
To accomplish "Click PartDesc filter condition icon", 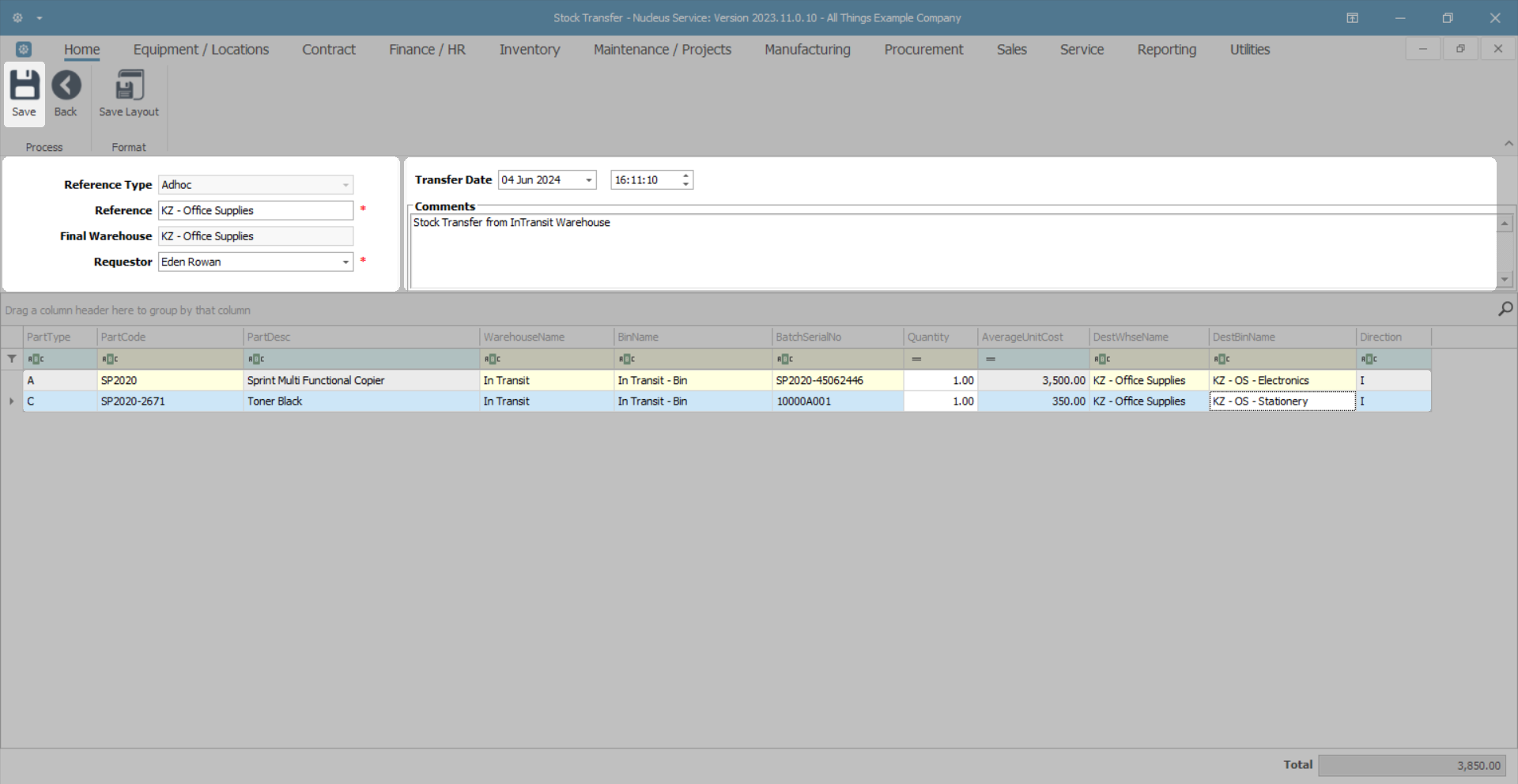I will coord(256,359).
